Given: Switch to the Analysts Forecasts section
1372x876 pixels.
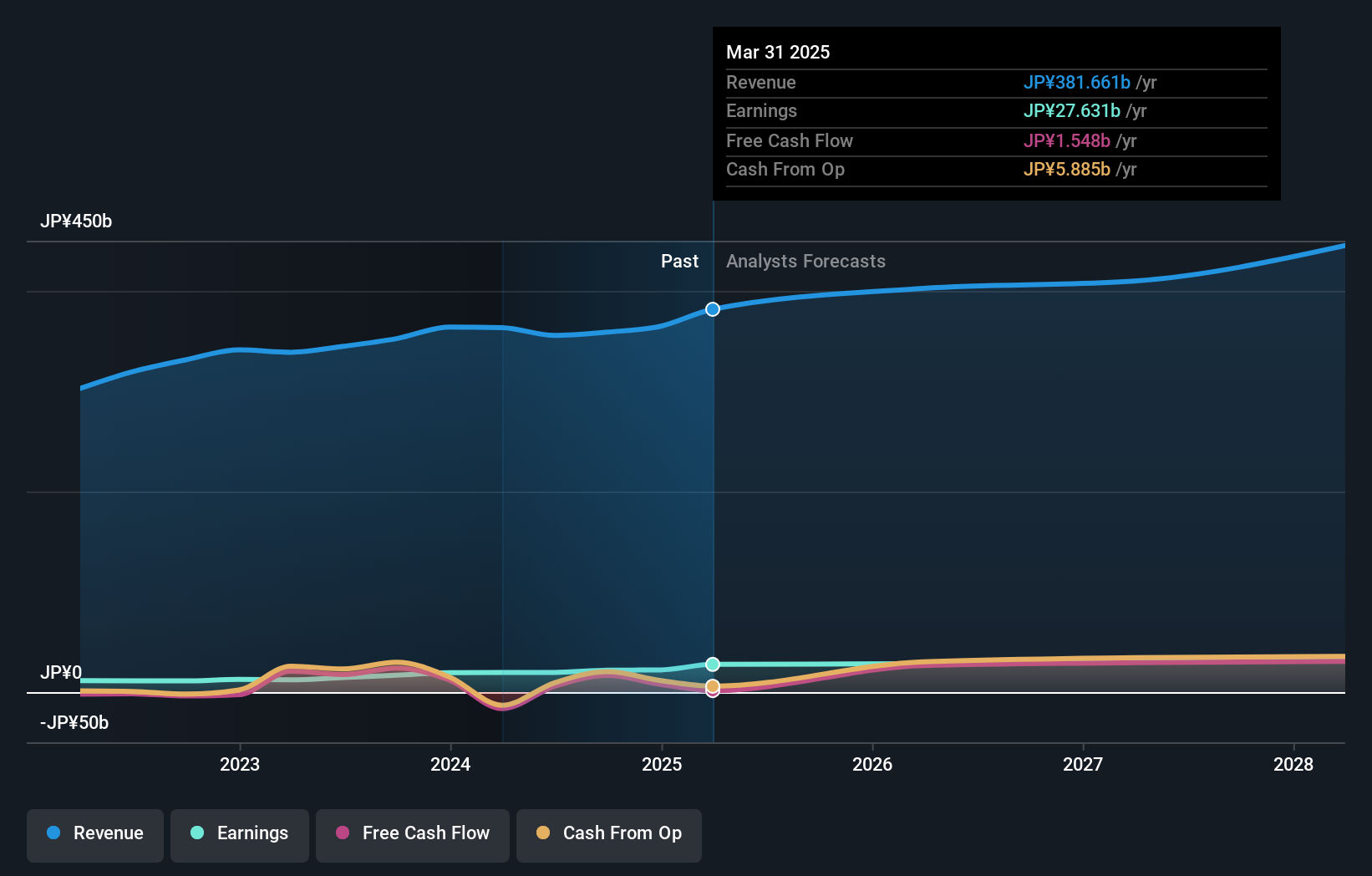Looking at the screenshot, I should point(805,261).
